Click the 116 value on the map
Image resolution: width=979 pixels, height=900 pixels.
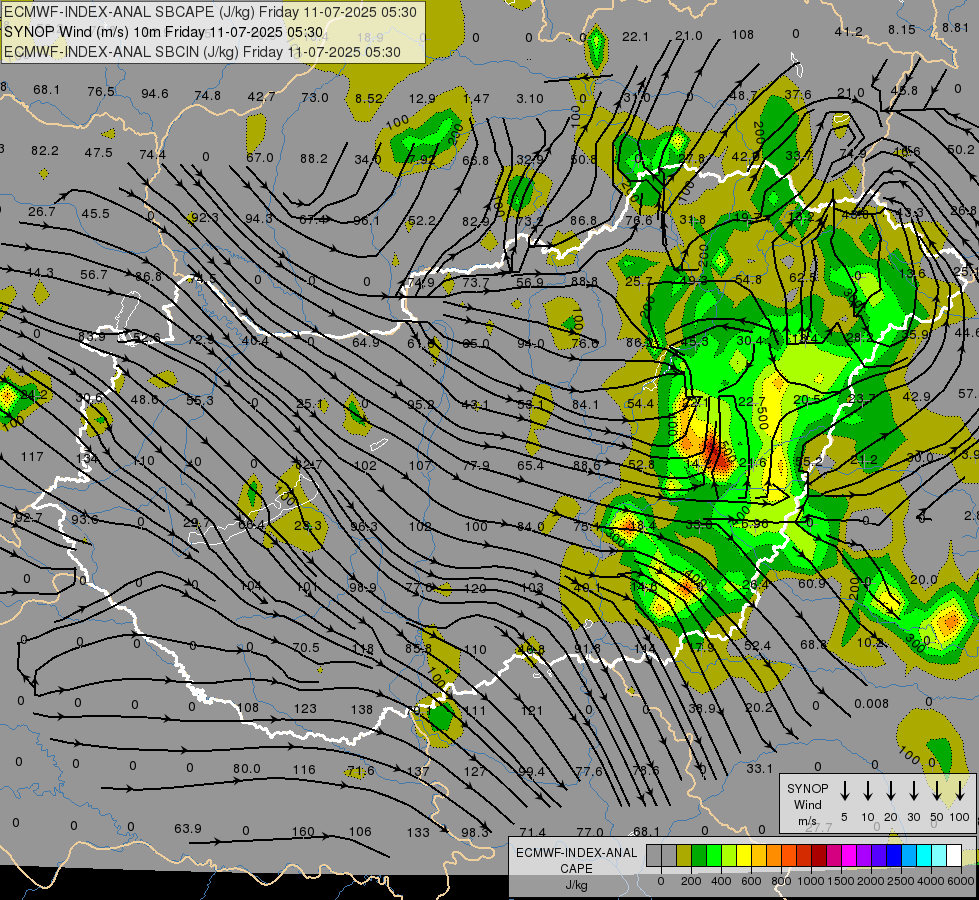pyautogui.click(x=304, y=769)
